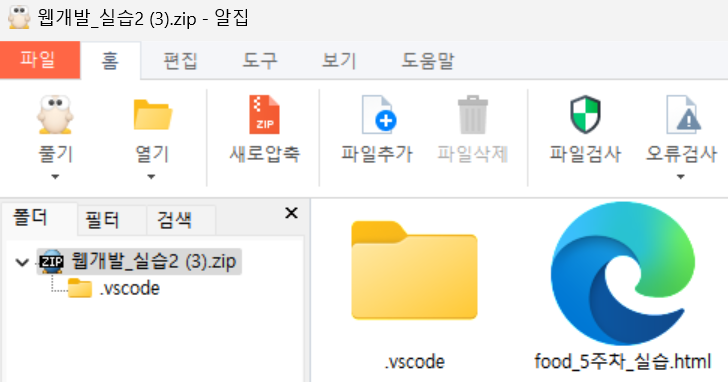Image resolution: width=728 pixels, height=382 pixels.
Task: Switch to the 홈 ribbon tab
Action: point(110,60)
